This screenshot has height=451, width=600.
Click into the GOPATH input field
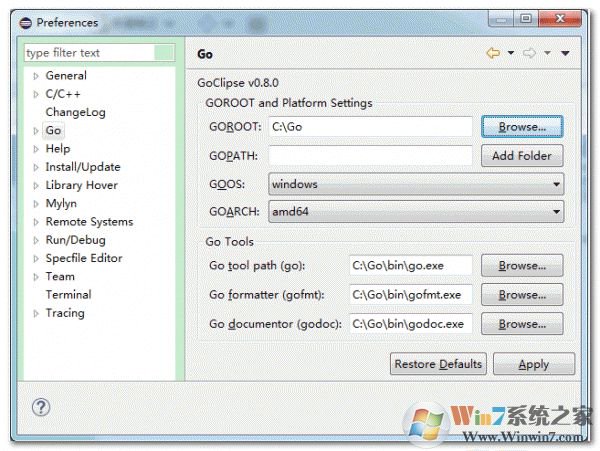click(370, 156)
